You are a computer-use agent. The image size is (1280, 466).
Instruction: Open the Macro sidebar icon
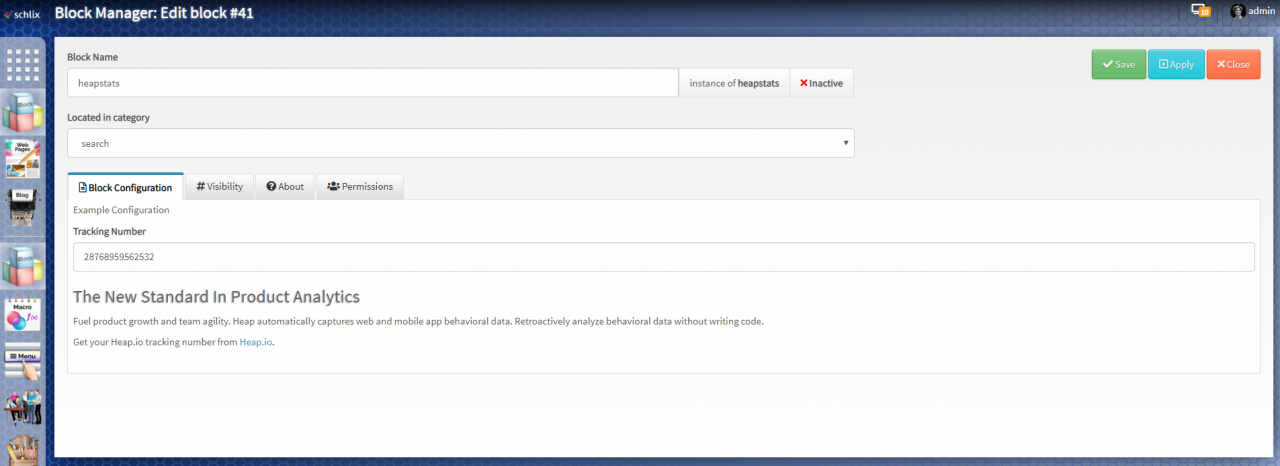(23, 315)
